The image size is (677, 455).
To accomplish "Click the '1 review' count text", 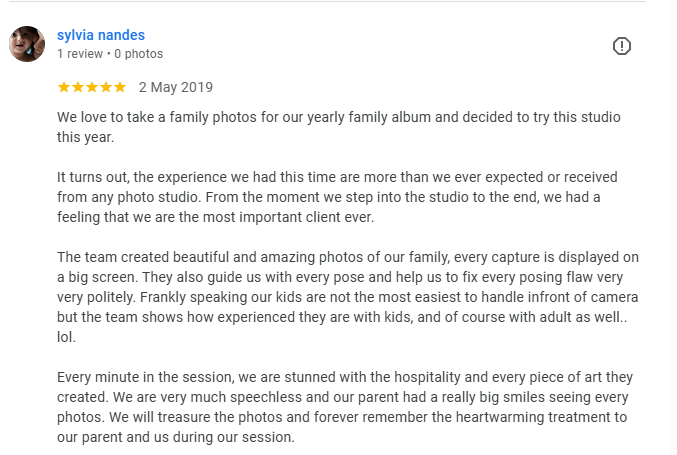I will [80, 54].
